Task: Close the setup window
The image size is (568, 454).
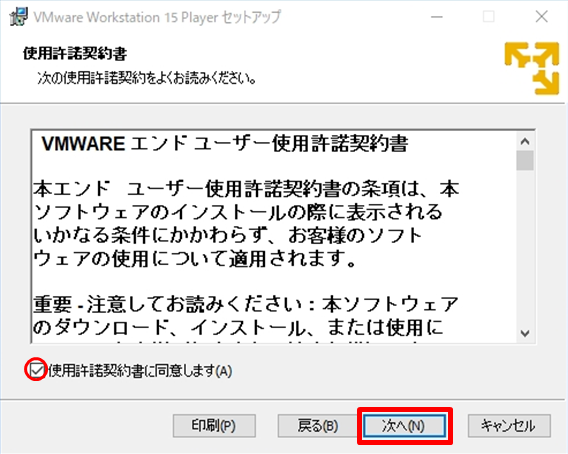Action: tap(542, 17)
